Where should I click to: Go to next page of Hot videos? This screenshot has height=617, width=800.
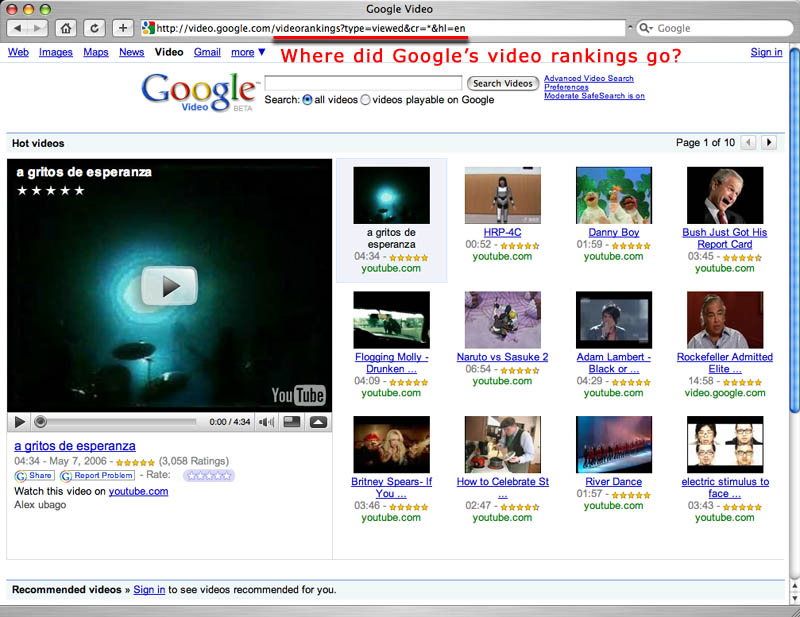pos(769,142)
